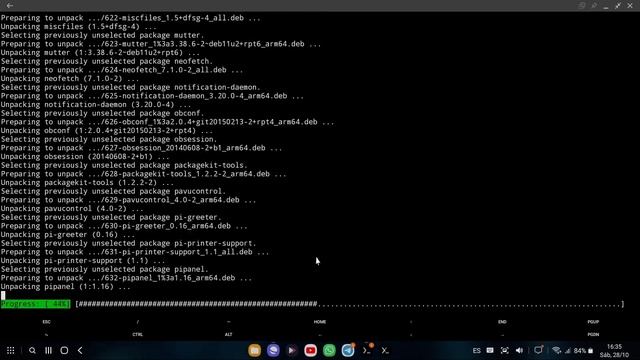Click the taskbar back chevron
The image size is (640, 360).
pos(80,350)
